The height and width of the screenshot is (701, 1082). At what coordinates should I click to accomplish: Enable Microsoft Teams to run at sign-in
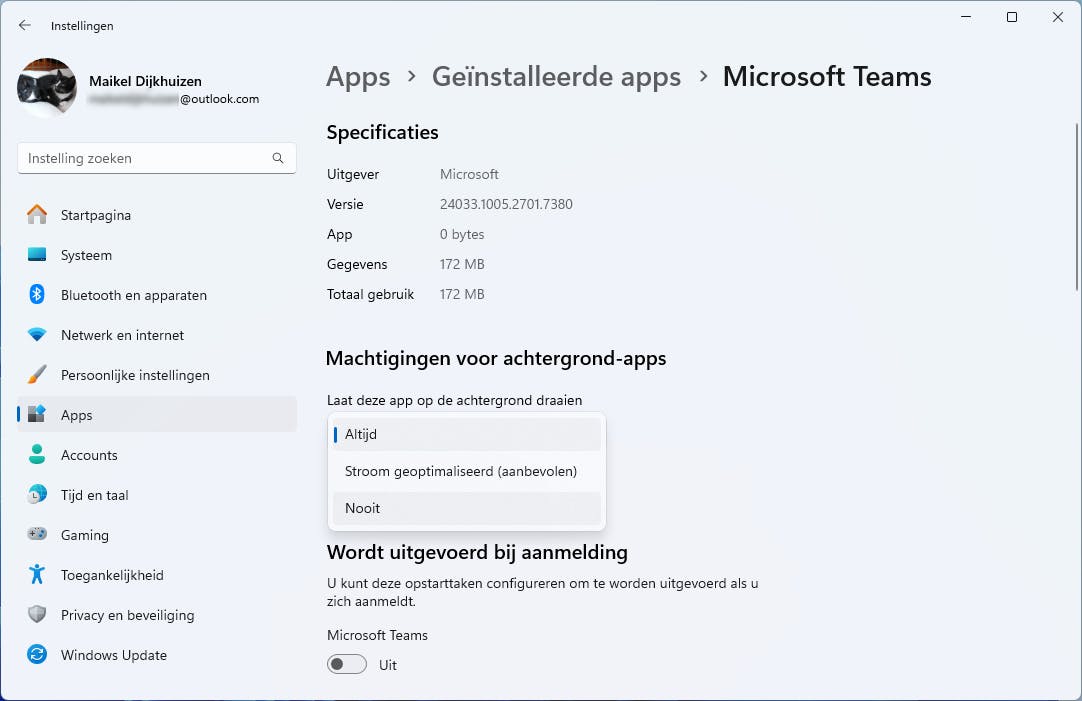tap(346, 664)
